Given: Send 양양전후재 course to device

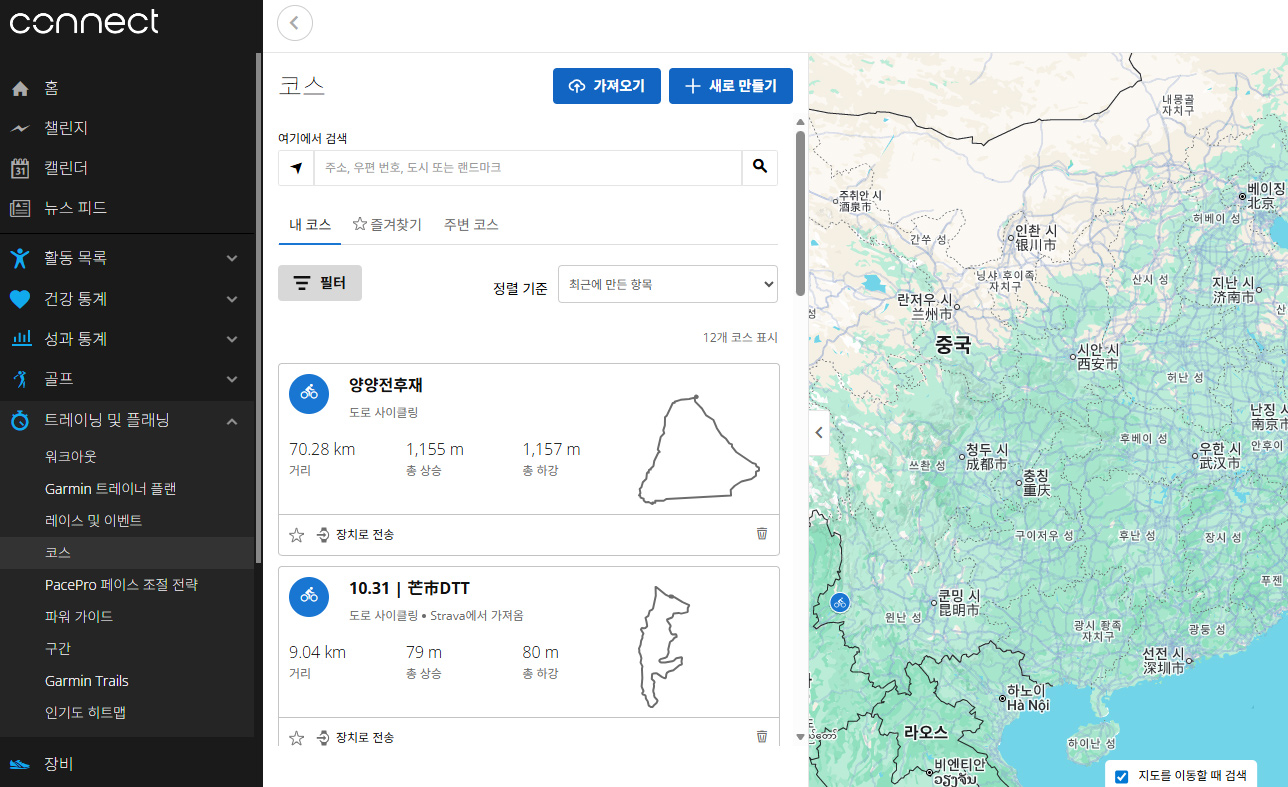Looking at the screenshot, I should point(355,535).
